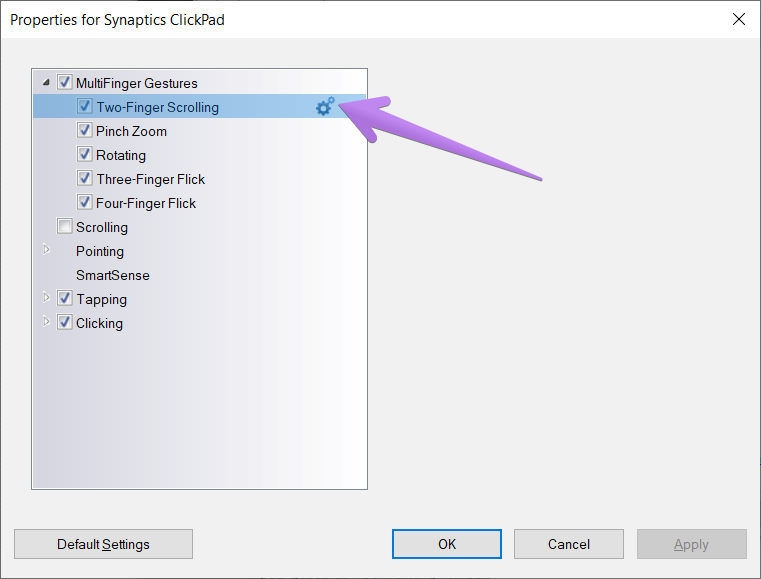Disable the Four-Finger Flick checkbox

(86, 203)
